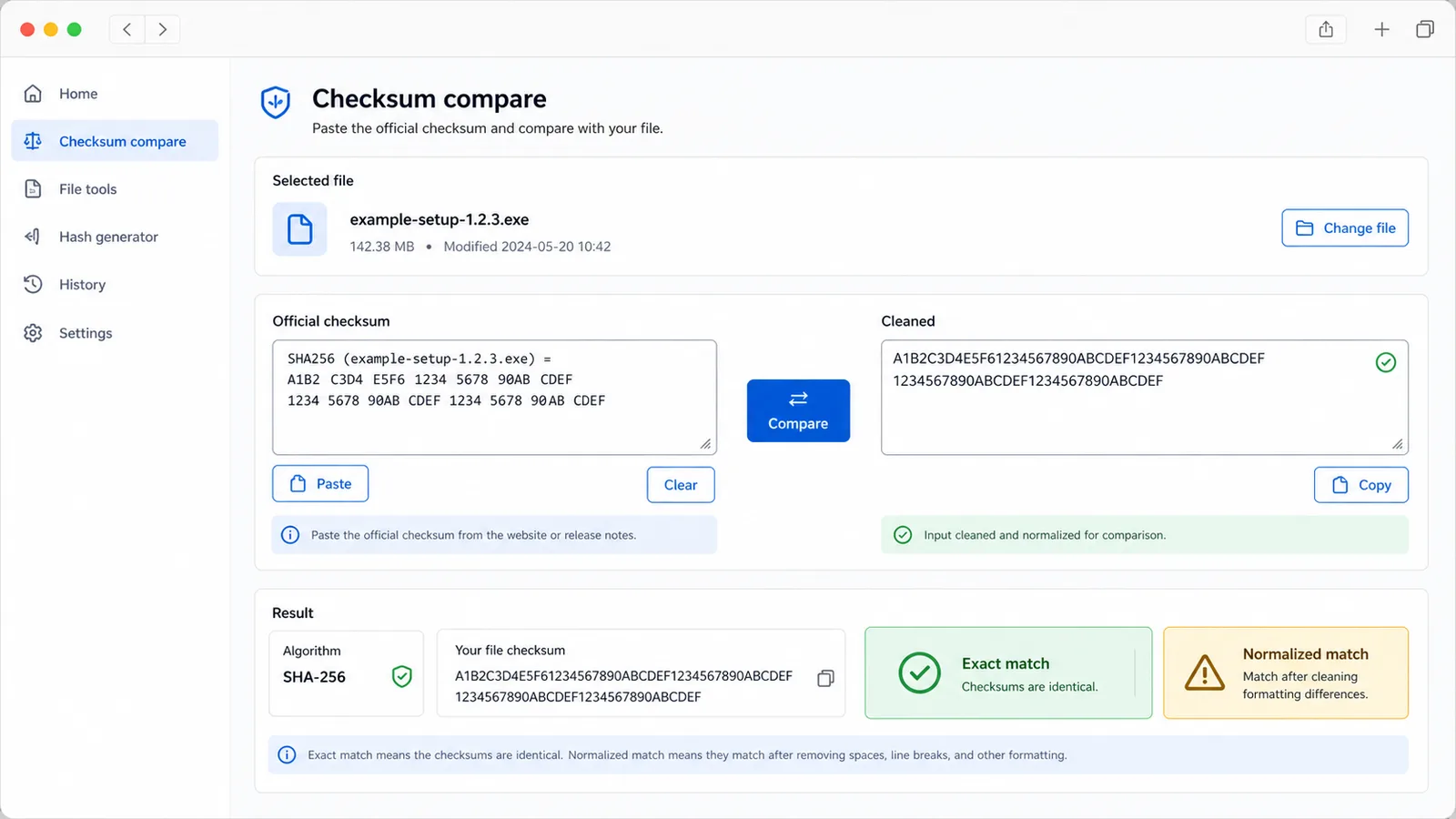
Task: Click inside the Official checksum text area
Action: tap(494, 398)
